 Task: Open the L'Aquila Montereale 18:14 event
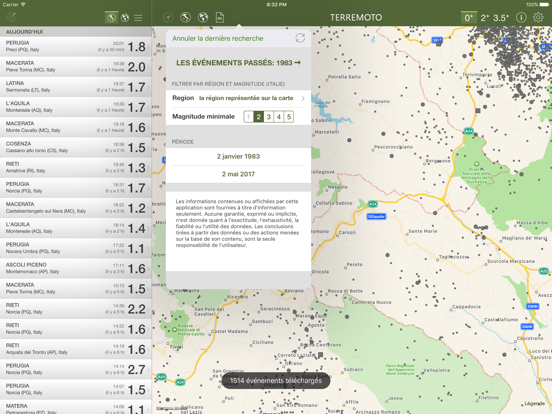(76, 228)
